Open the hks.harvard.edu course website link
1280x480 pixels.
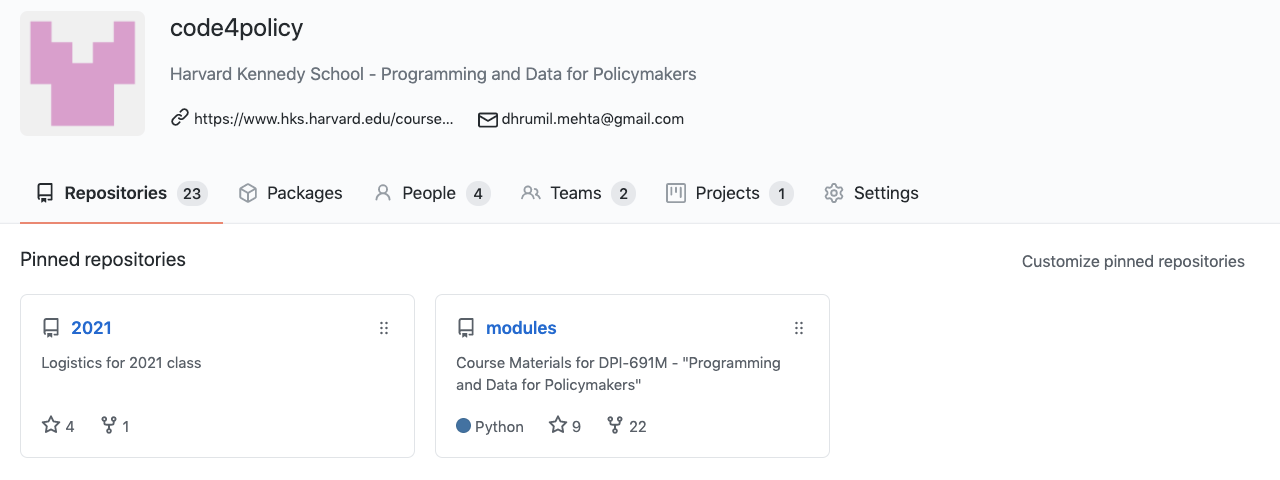click(x=323, y=118)
